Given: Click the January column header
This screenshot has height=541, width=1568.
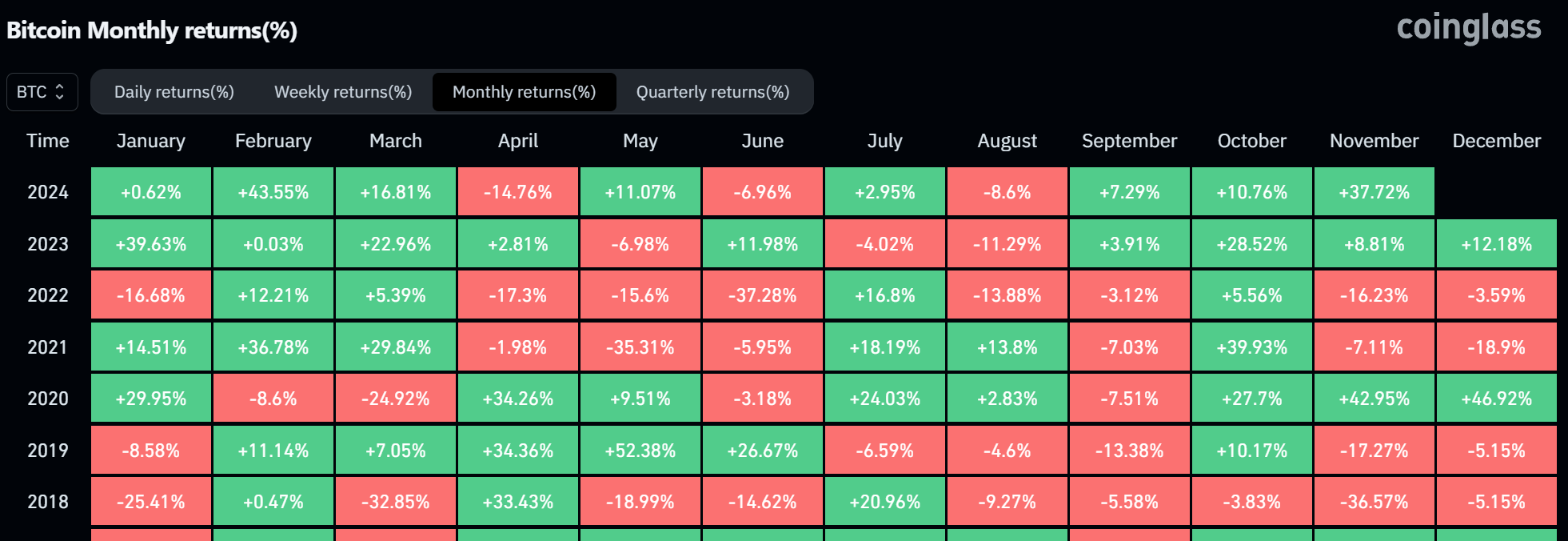Looking at the screenshot, I should 151,141.
